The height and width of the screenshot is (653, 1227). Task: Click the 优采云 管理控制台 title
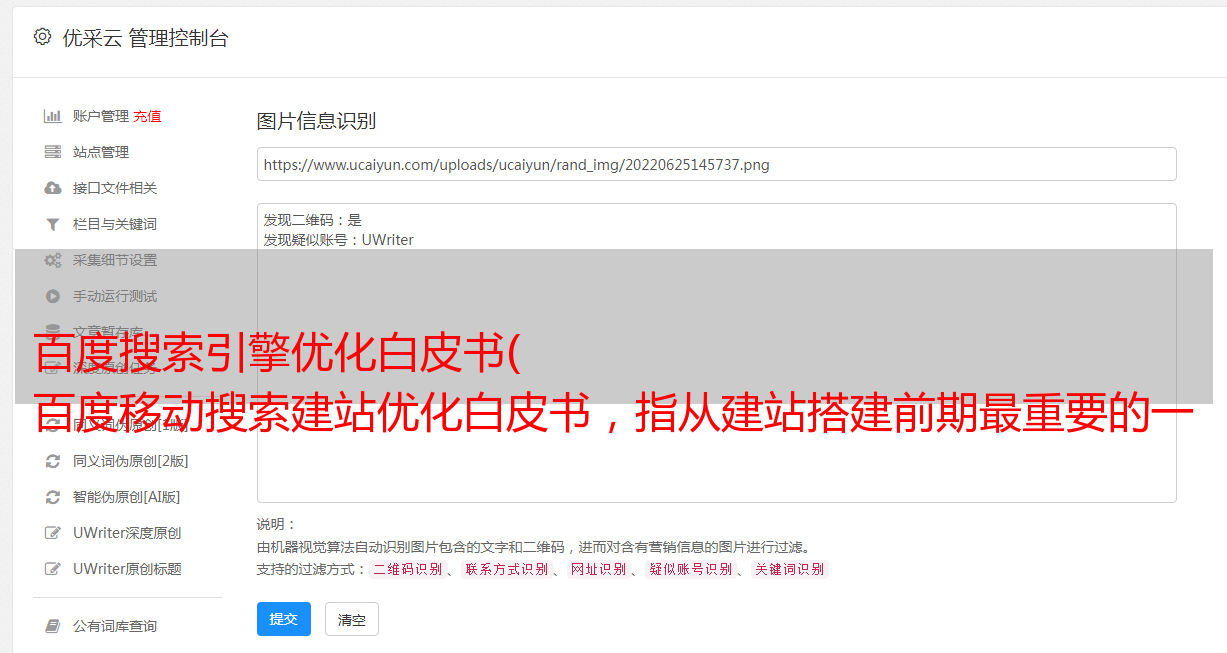(x=145, y=38)
